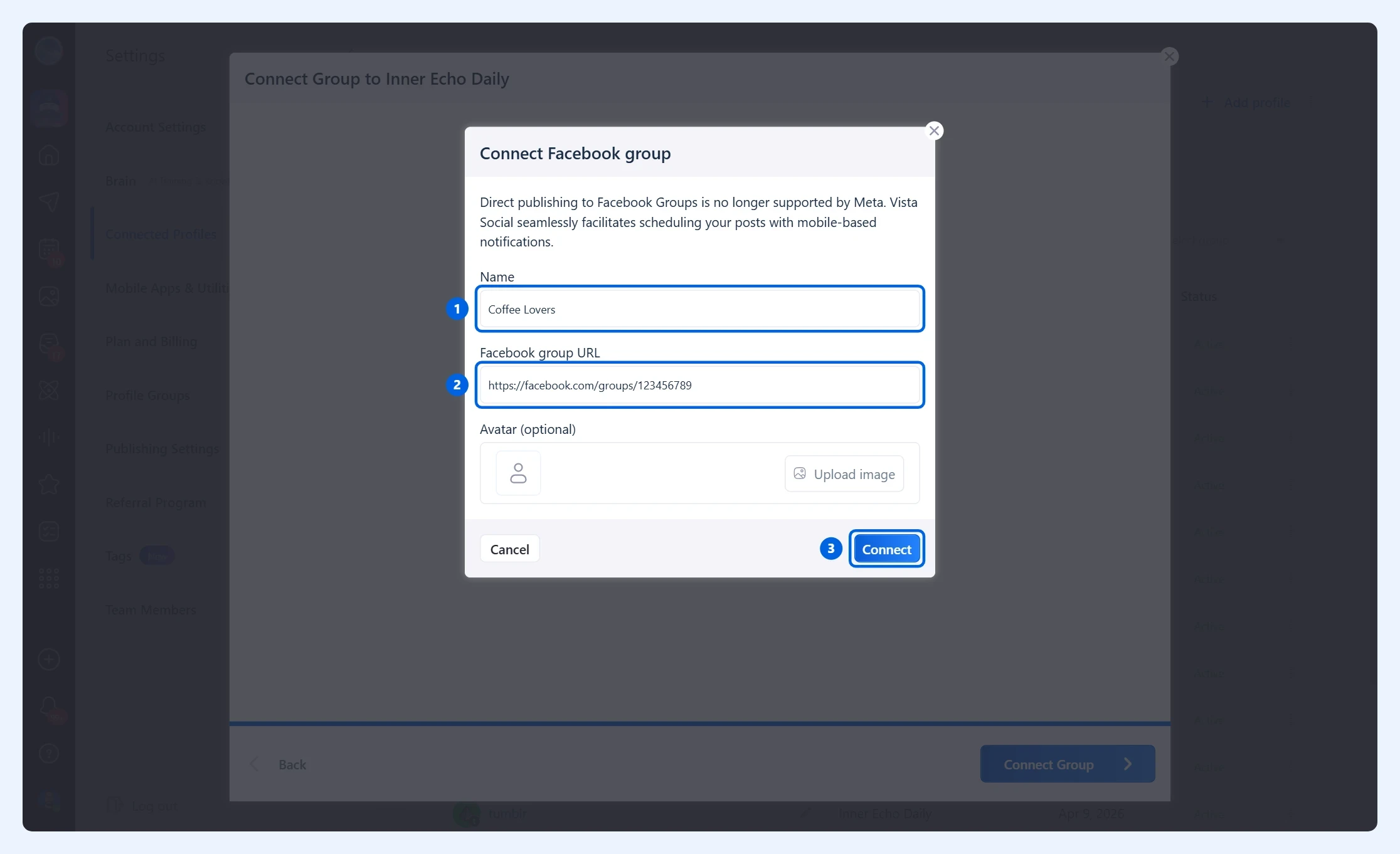Open the kebab menu on first Active row
Image resolution: width=1400 pixels, height=854 pixels.
pyautogui.click(x=1291, y=344)
